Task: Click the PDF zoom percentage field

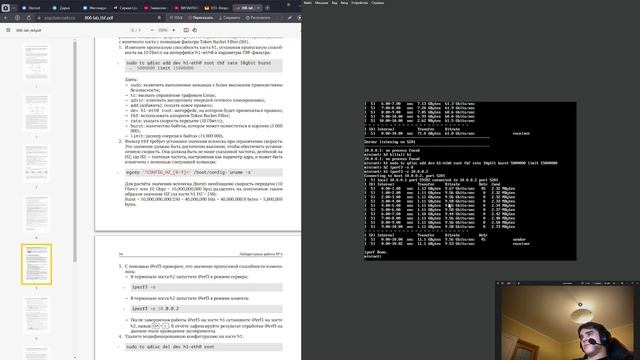Action: coord(162,30)
